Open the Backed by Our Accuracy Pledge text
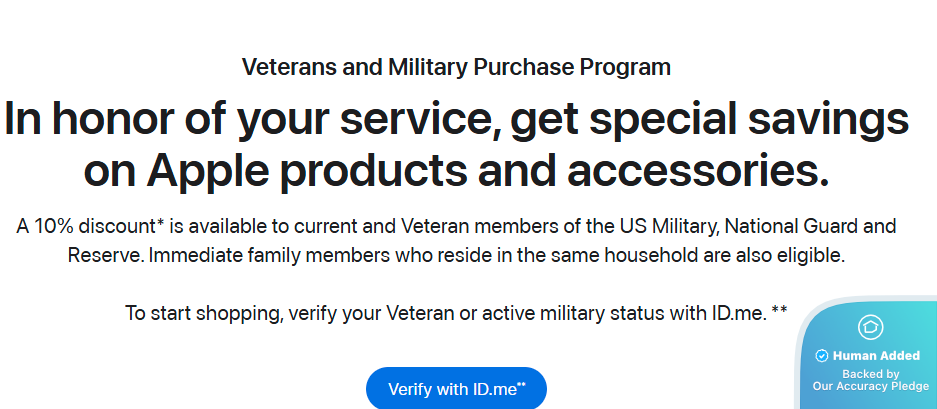 [870, 380]
